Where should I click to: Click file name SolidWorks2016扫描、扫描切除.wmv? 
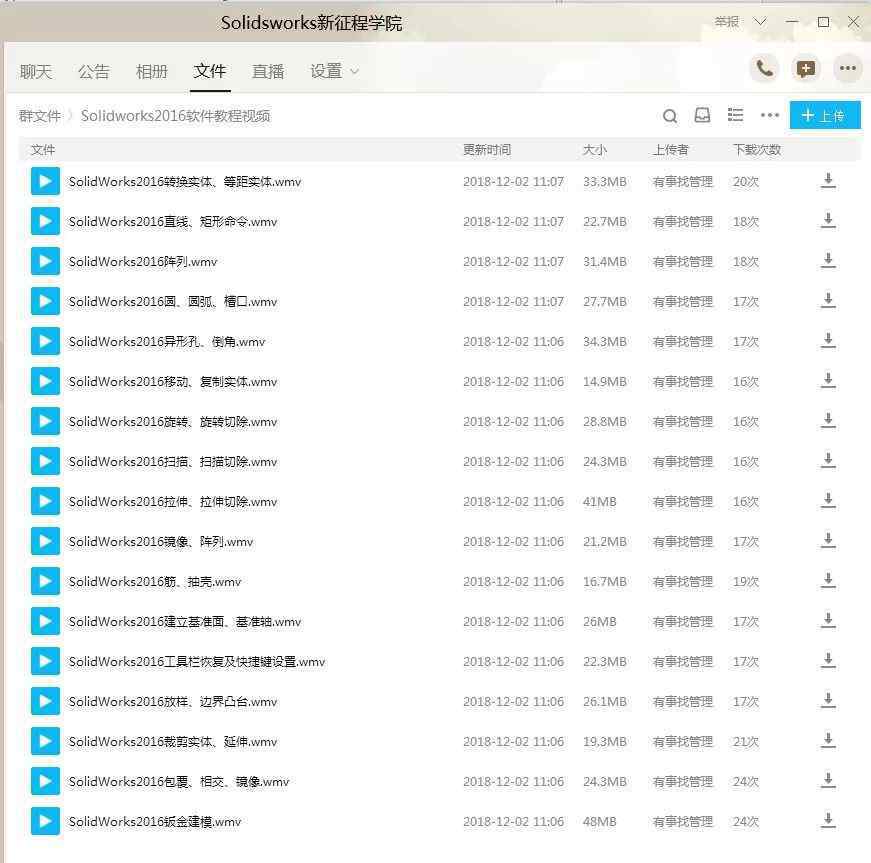pyautogui.click(x=173, y=461)
